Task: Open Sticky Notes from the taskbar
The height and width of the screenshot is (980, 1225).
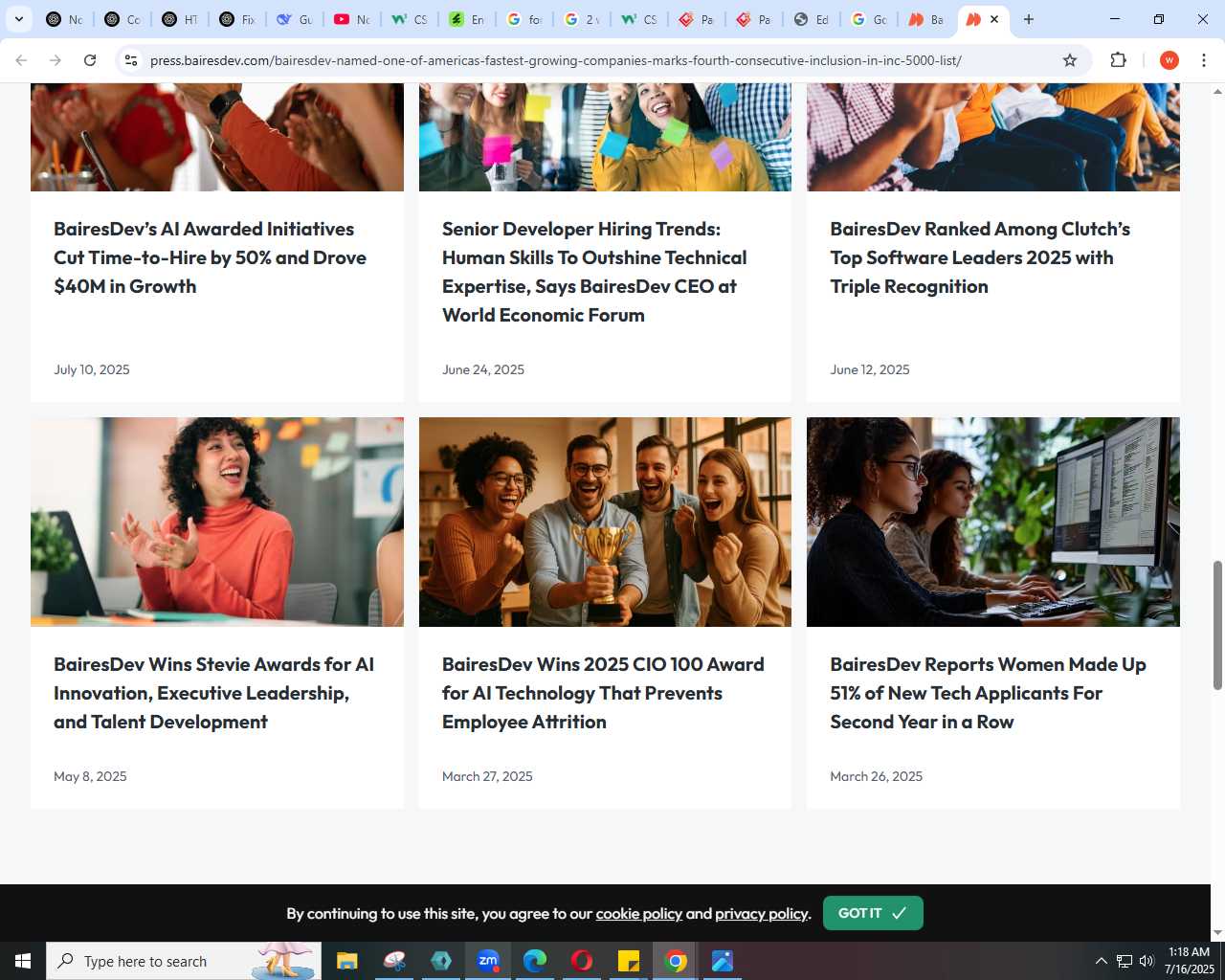Action: click(x=629, y=961)
